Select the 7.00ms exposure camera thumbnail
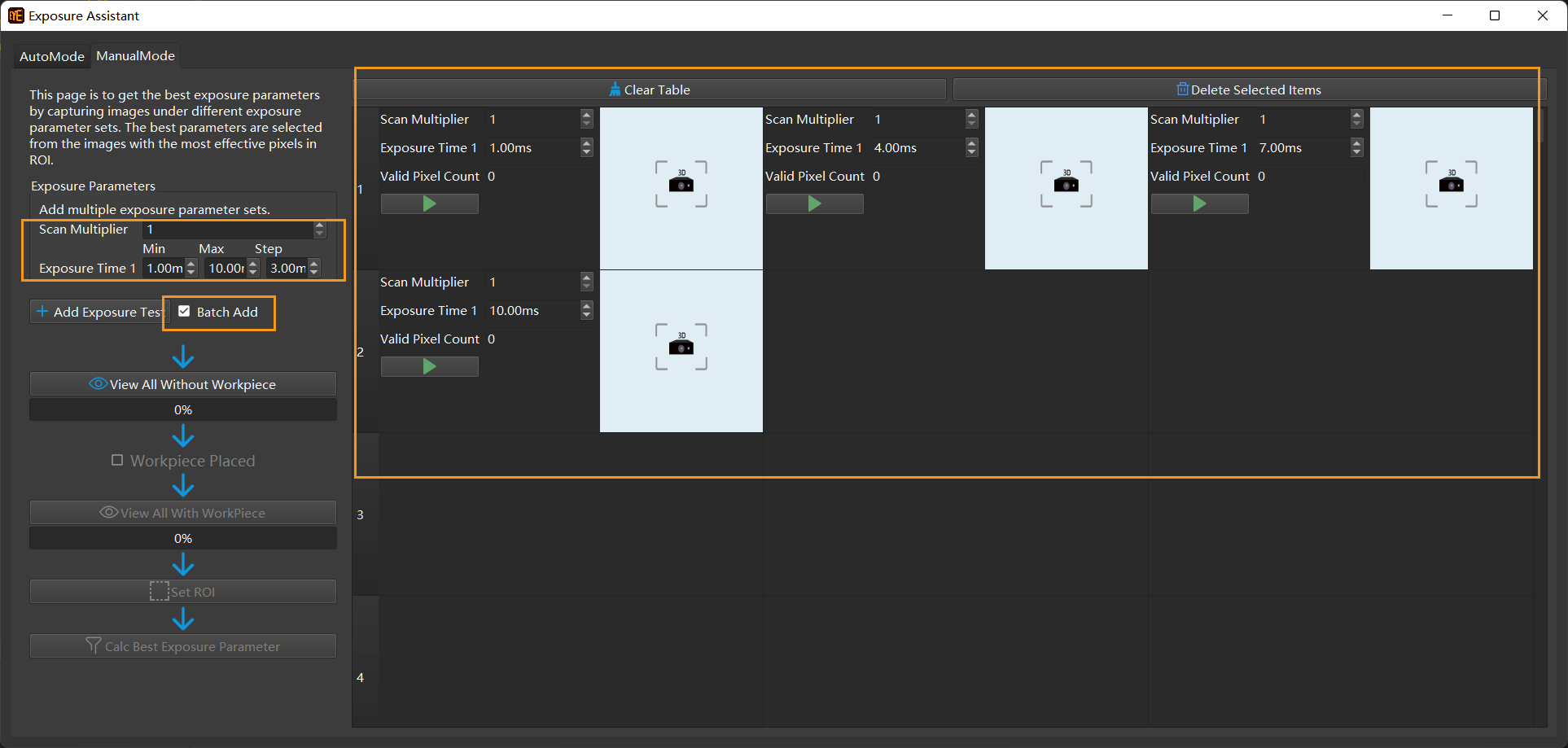The image size is (1568, 748). point(1451,188)
